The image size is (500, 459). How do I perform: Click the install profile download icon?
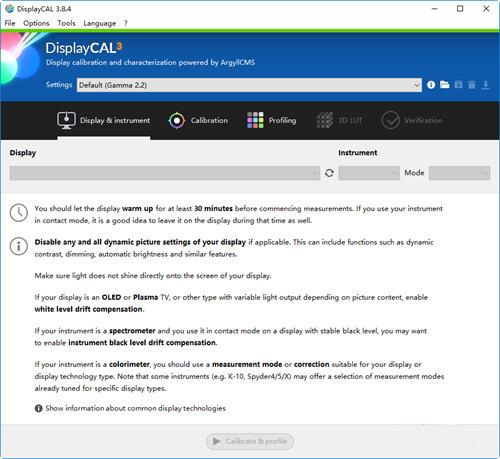tap(486, 85)
